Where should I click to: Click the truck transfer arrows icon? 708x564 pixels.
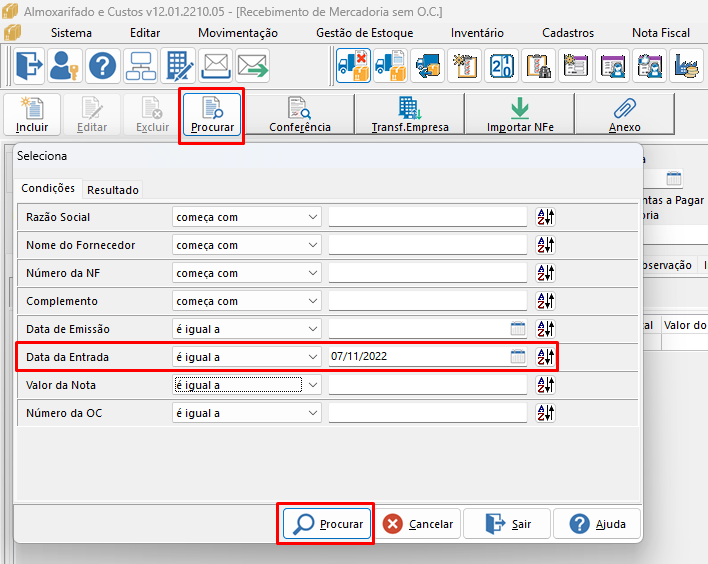tap(428, 66)
